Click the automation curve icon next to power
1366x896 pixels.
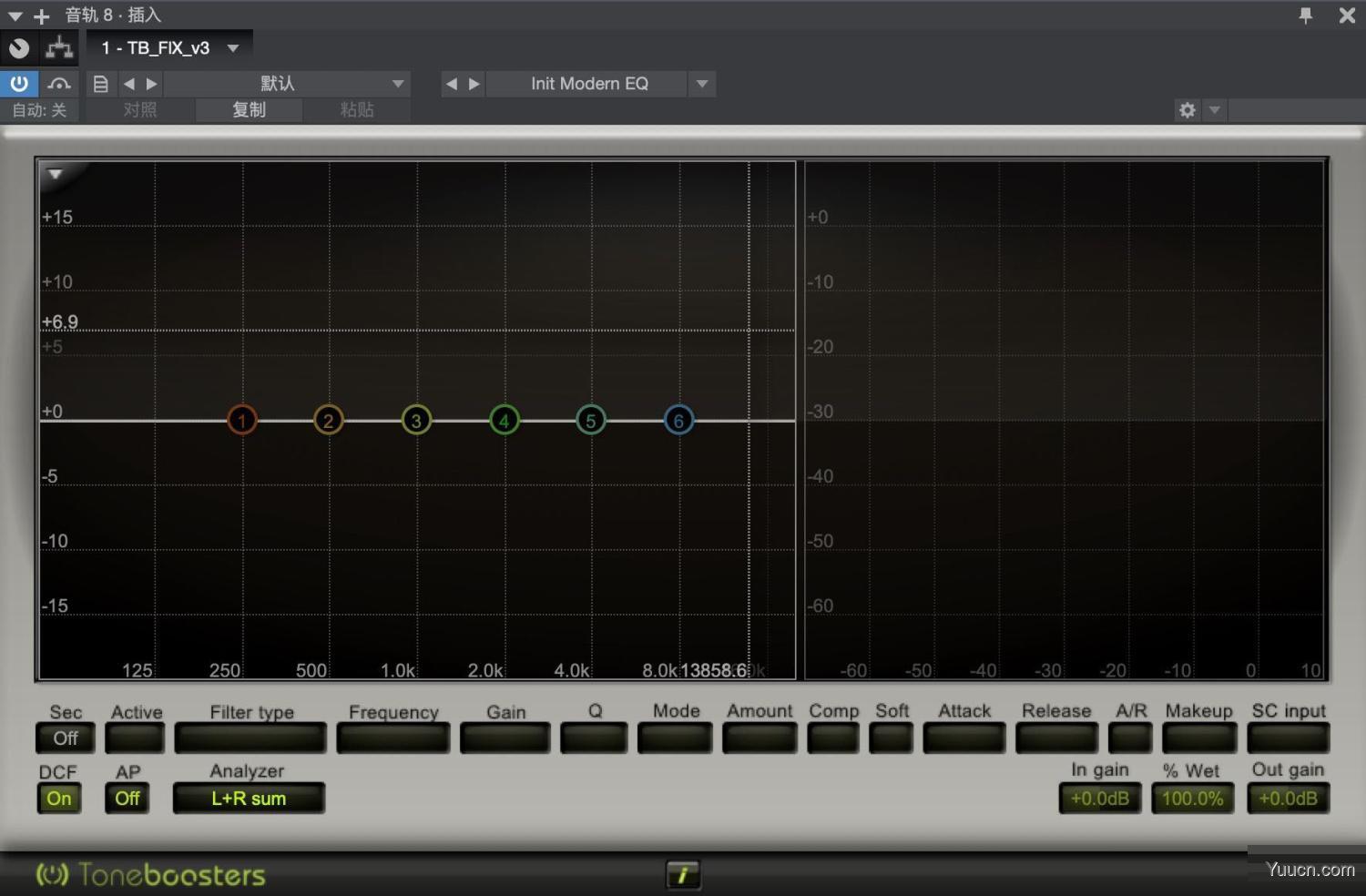(x=58, y=83)
